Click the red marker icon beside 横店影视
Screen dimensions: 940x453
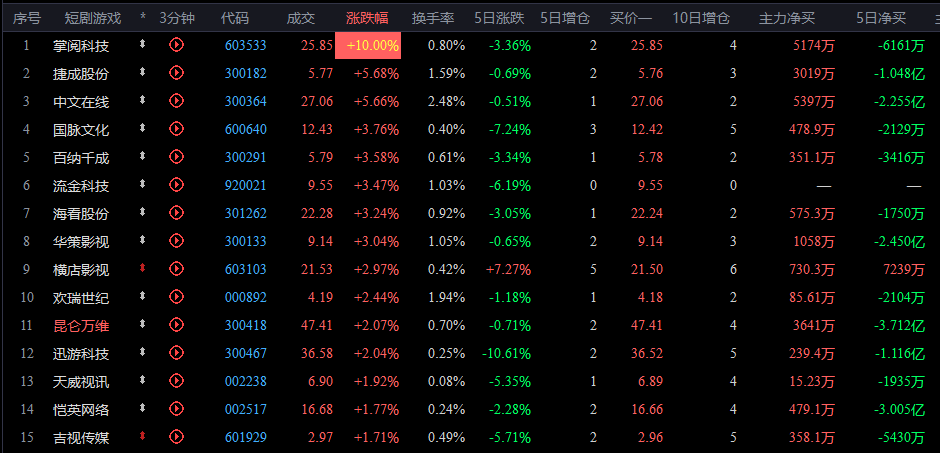click(142, 268)
